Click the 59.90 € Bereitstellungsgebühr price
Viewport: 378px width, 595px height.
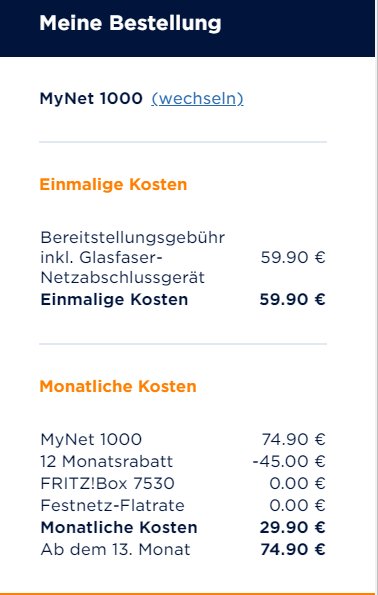[x=293, y=257]
